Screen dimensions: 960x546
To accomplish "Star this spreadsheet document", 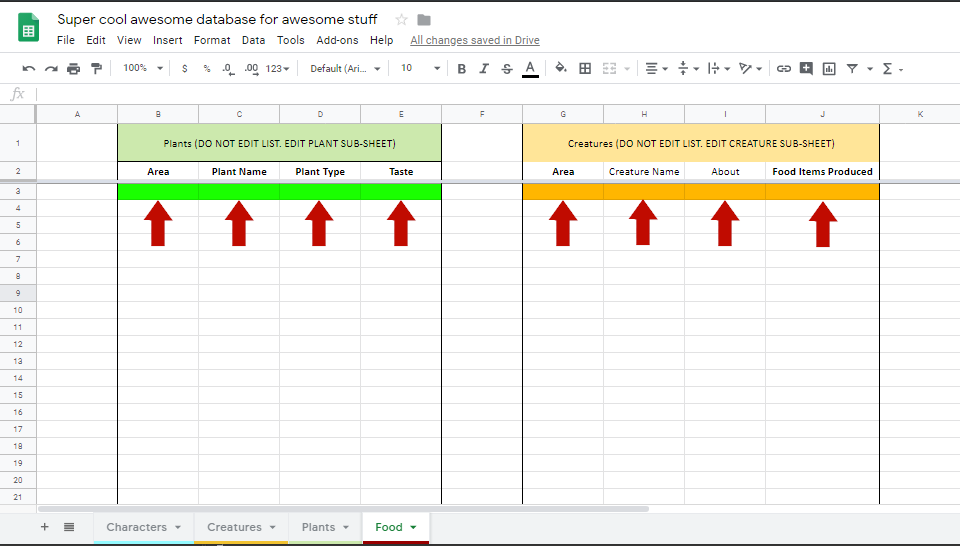I will point(401,20).
